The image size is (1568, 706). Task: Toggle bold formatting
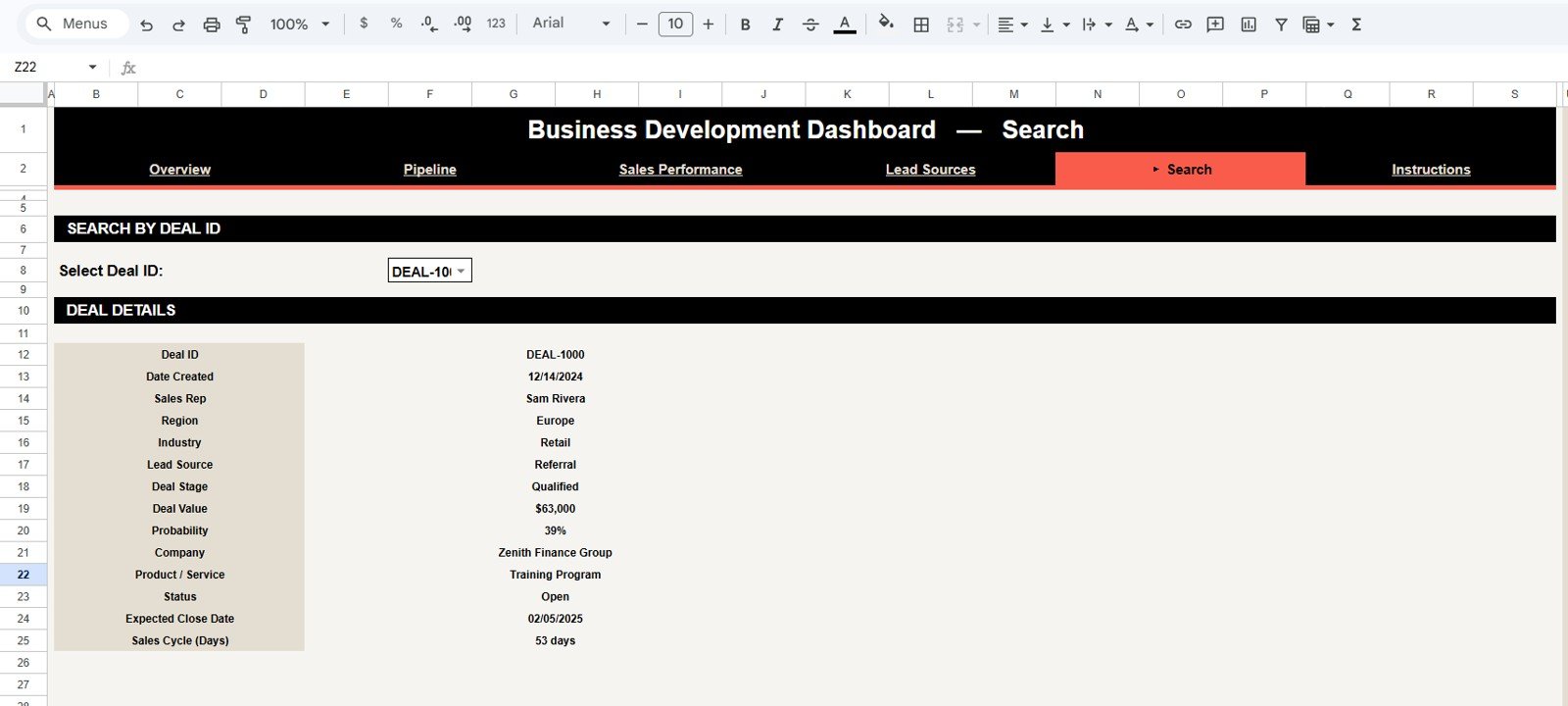pos(745,25)
